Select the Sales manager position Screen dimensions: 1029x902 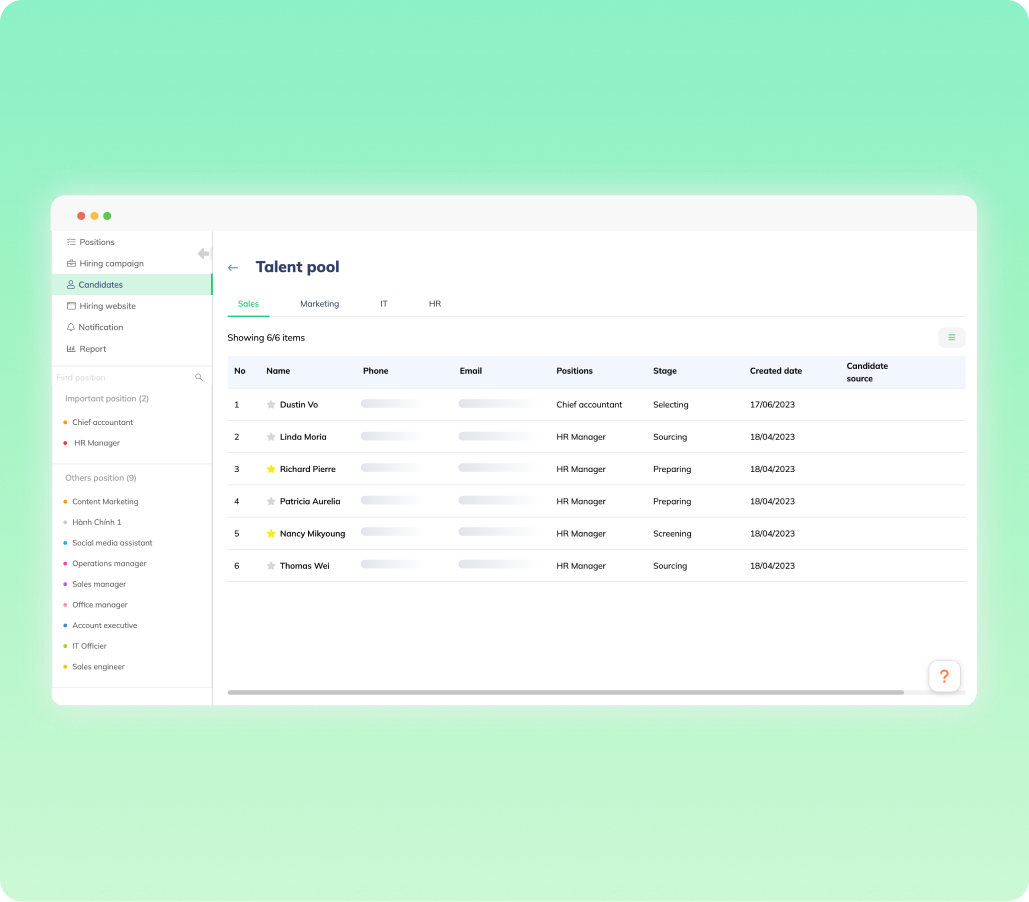tap(99, 584)
